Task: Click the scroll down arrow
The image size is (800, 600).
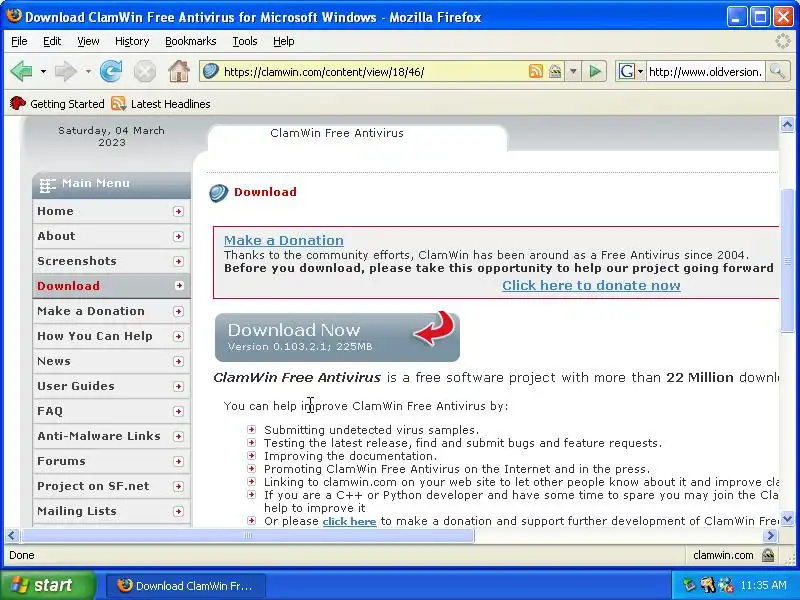Action: pyautogui.click(x=787, y=519)
